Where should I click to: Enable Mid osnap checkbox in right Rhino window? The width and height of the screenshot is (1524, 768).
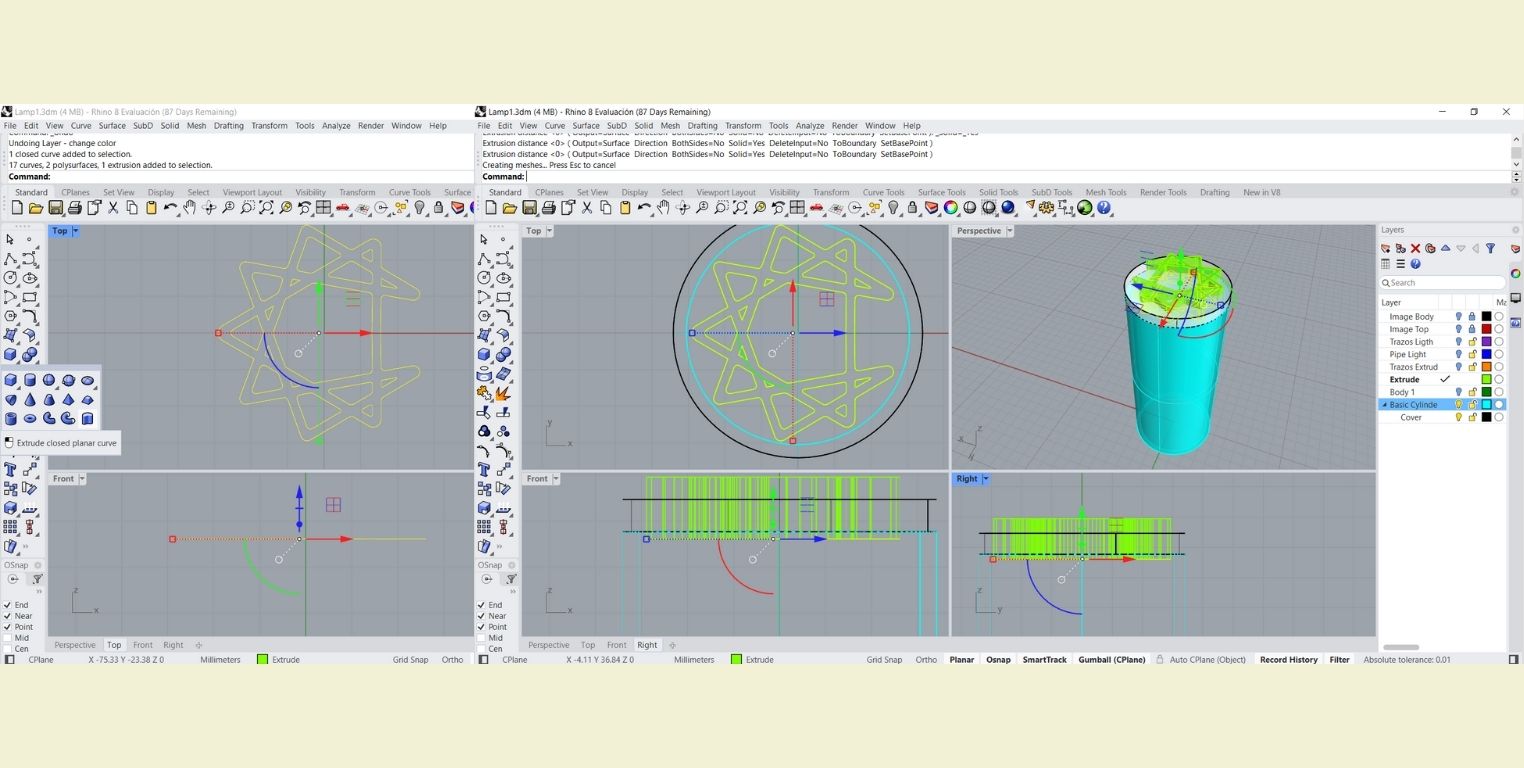click(x=482, y=638)
